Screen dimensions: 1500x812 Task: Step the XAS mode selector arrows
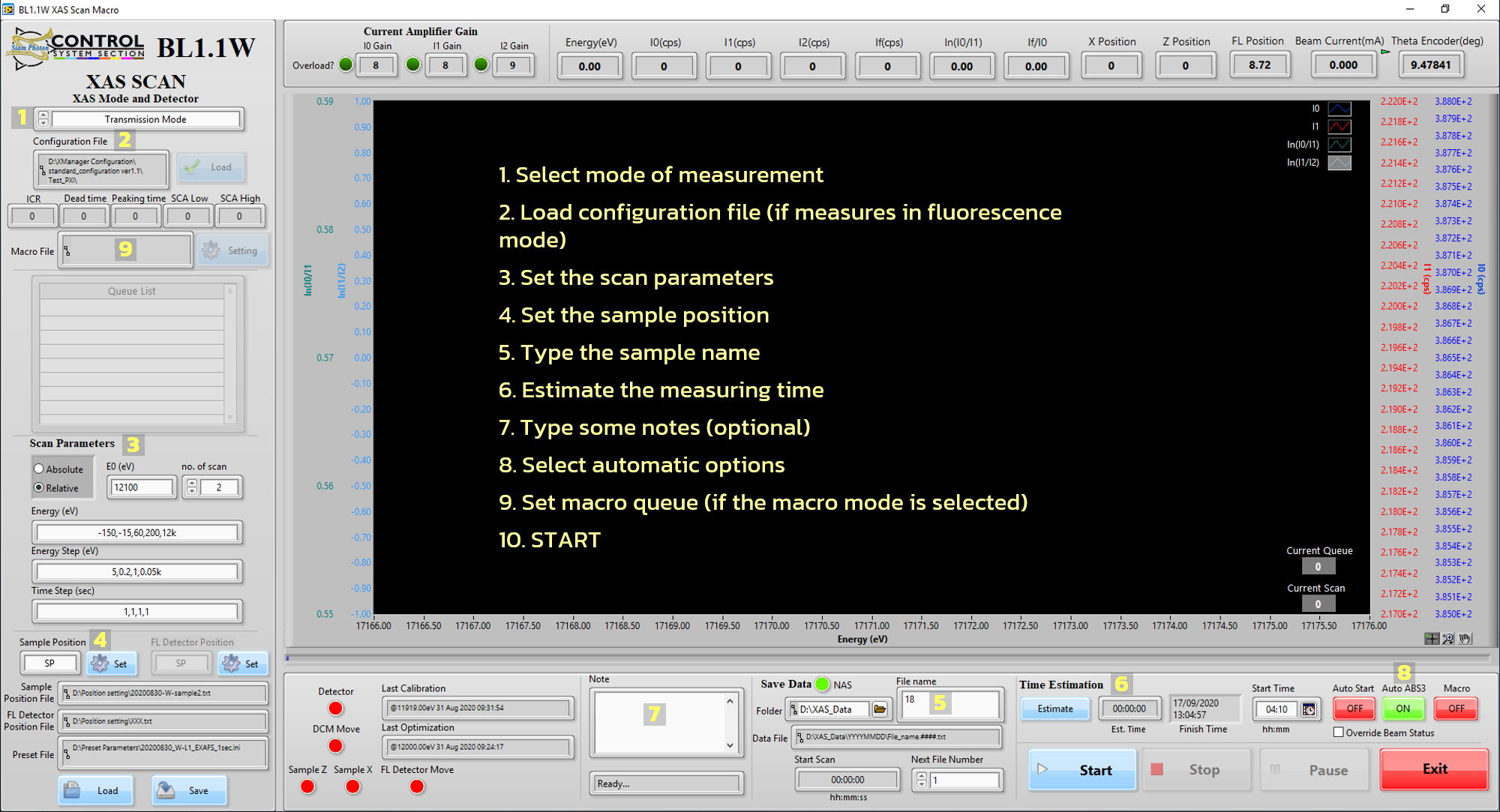point(43,118)
